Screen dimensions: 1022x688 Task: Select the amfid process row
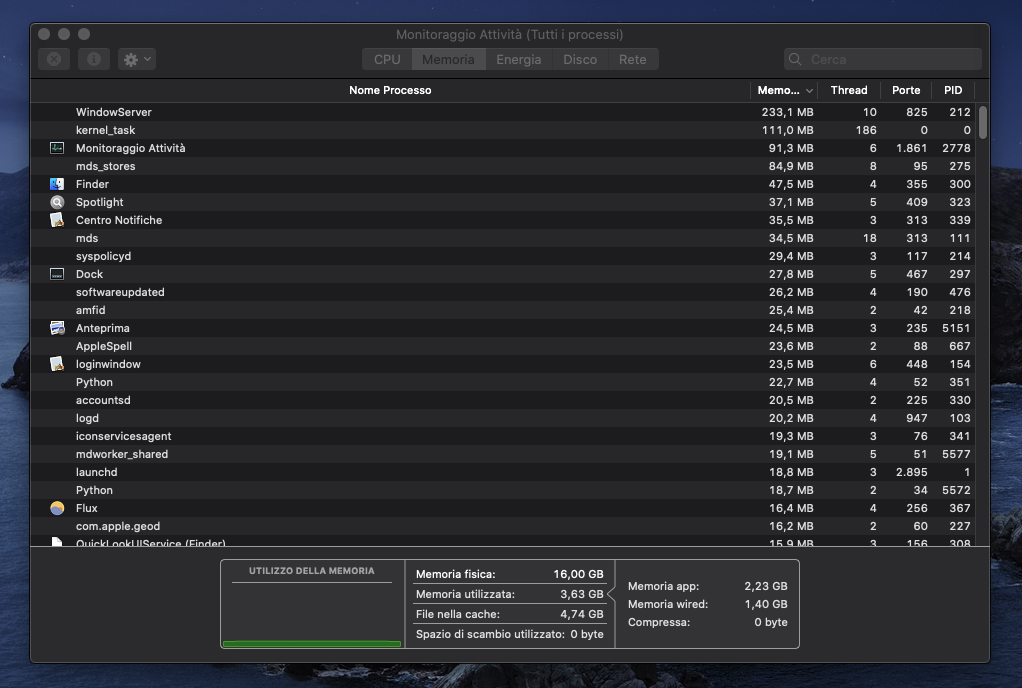point(503,310)
